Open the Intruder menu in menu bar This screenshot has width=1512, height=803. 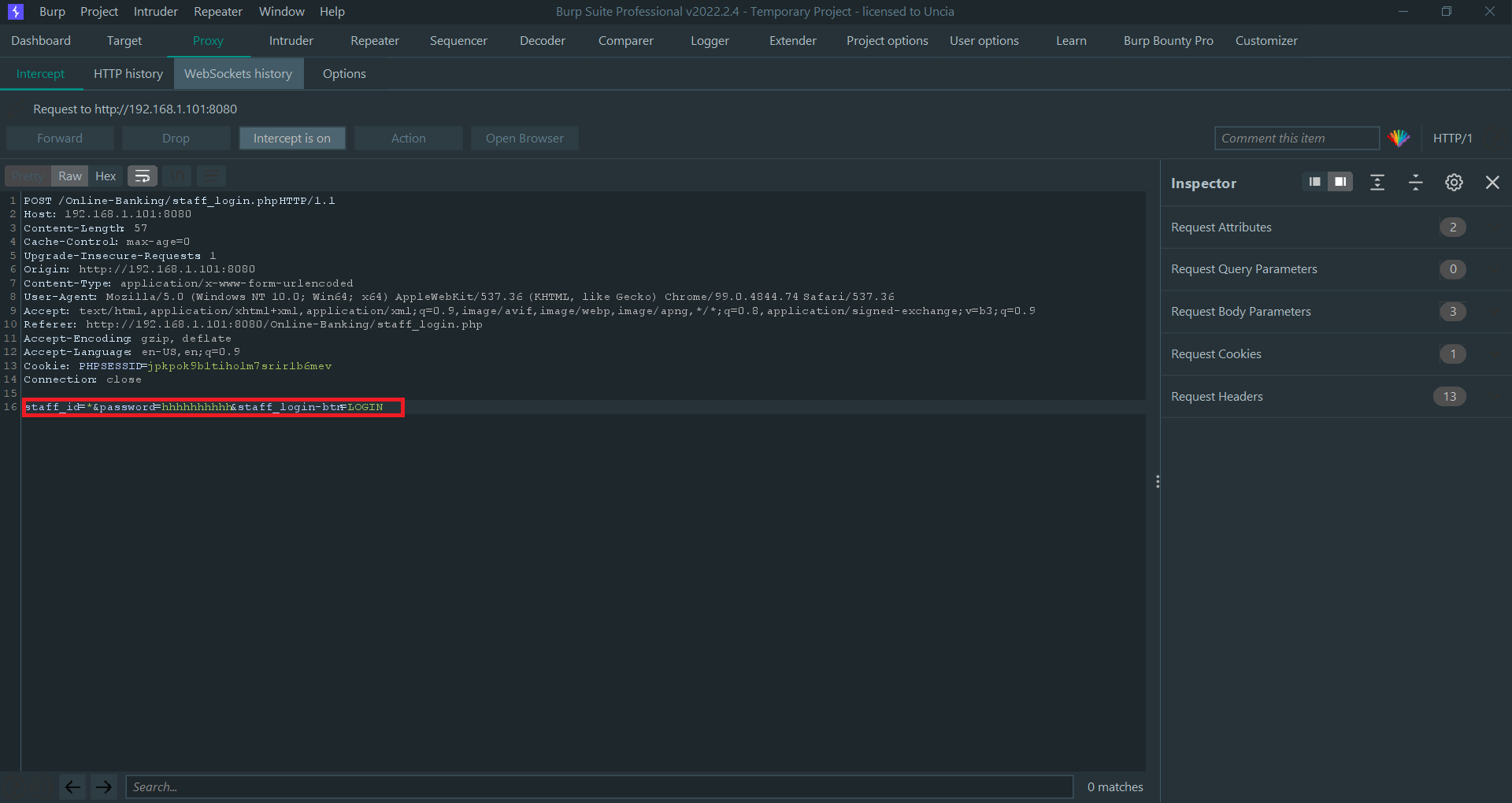click(156, 12)
